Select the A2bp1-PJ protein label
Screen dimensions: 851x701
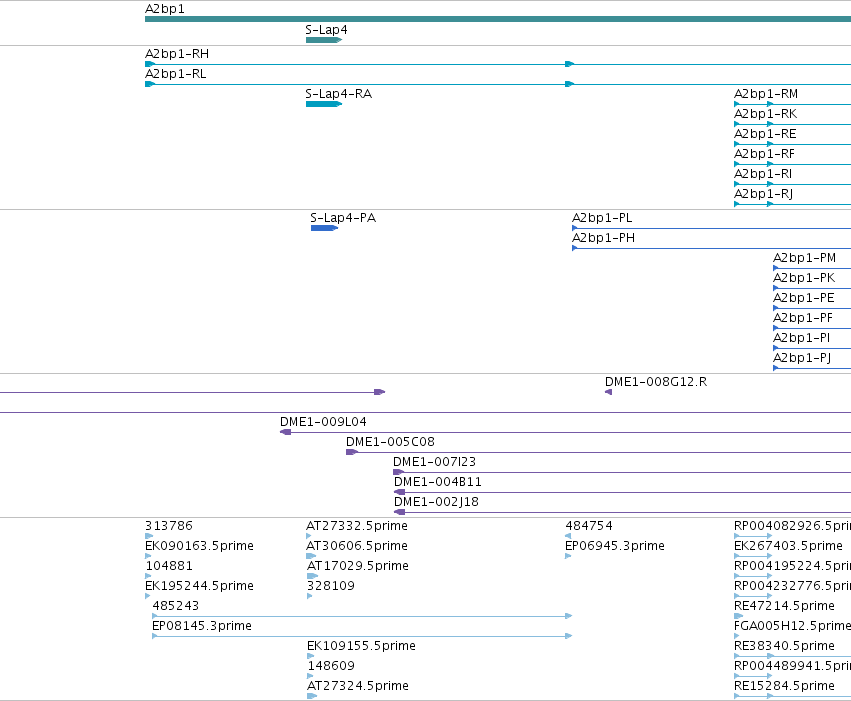(x=802, y=359)
